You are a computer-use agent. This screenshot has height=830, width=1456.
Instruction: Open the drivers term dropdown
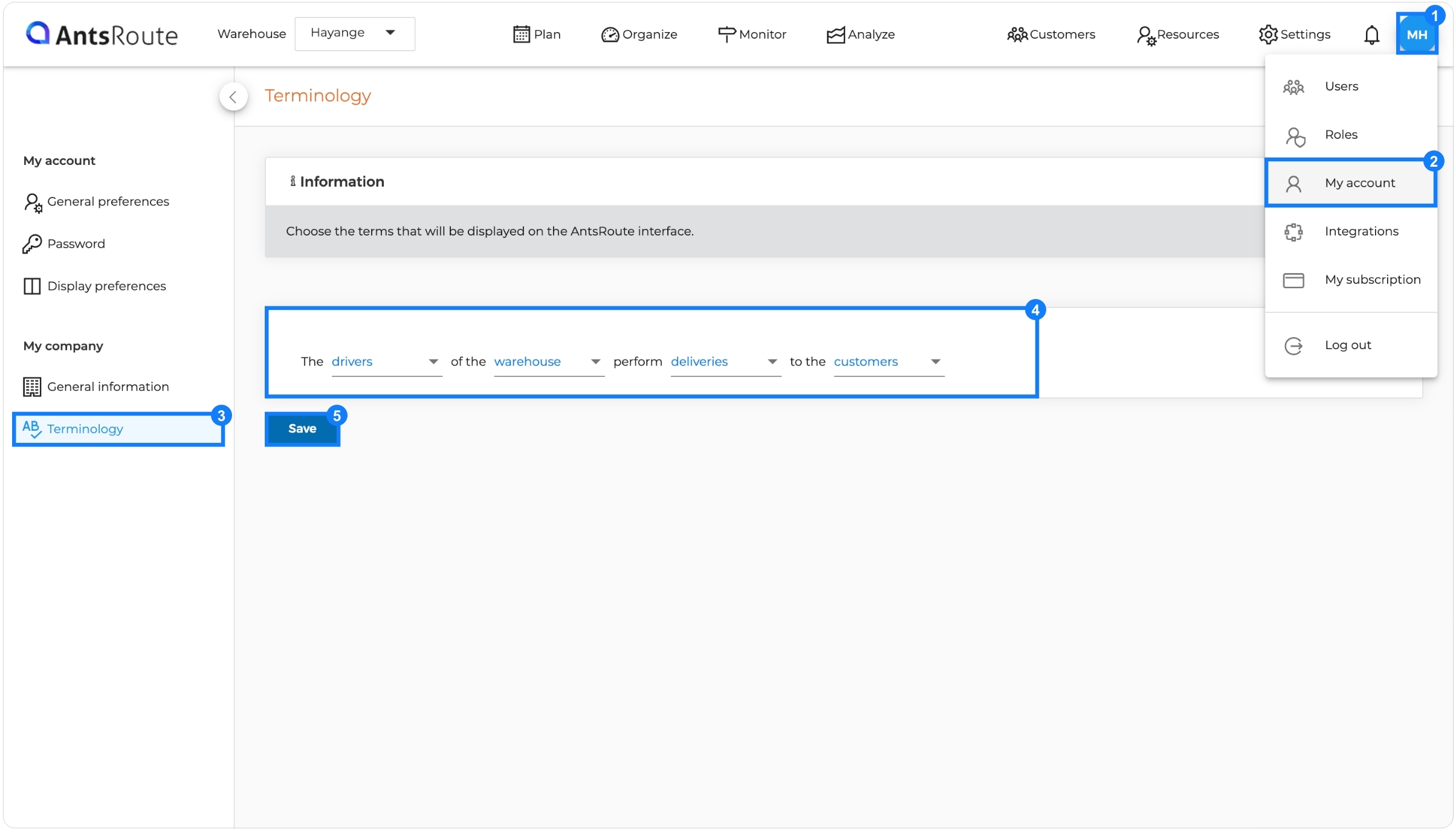pos(387,362)
